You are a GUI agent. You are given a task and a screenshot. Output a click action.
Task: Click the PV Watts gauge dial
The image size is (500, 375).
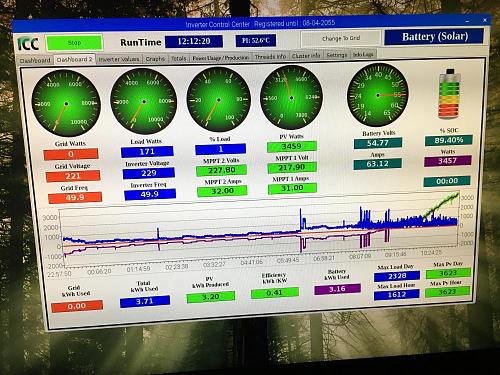pos(291,98)
